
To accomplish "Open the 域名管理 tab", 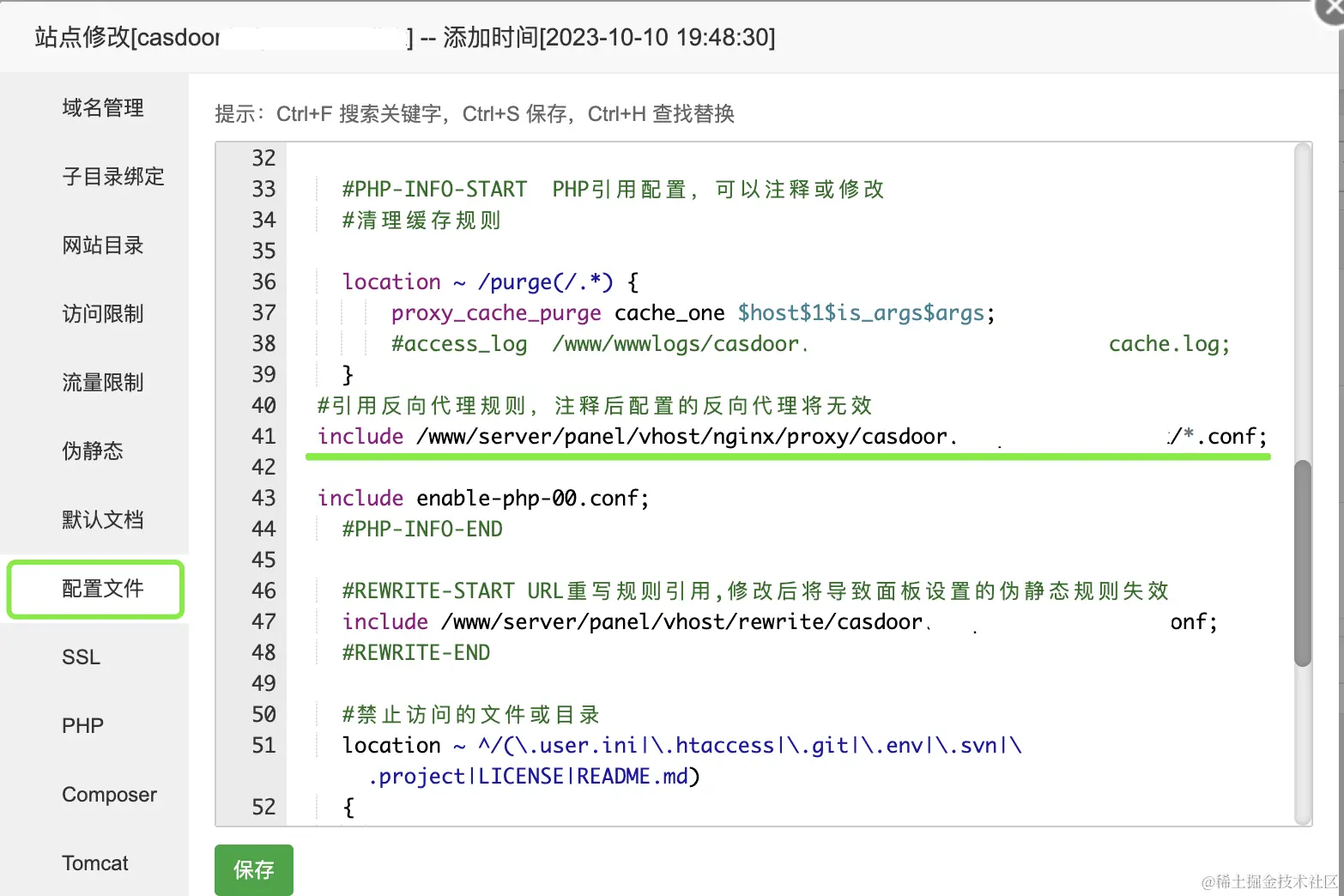I will pyautogui.click(x=102, y=108).
